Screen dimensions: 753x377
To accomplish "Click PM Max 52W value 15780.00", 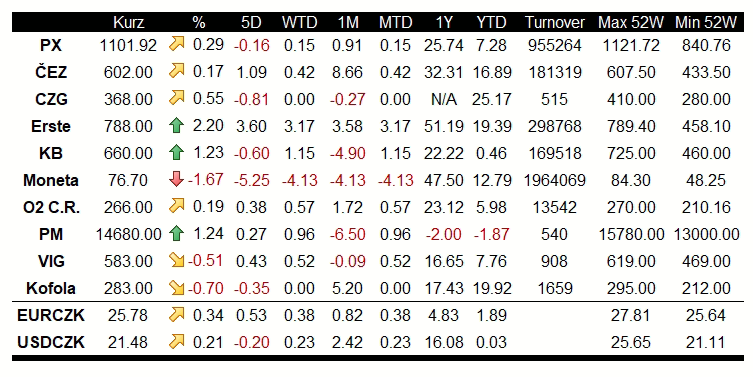I will coord(631,234).
